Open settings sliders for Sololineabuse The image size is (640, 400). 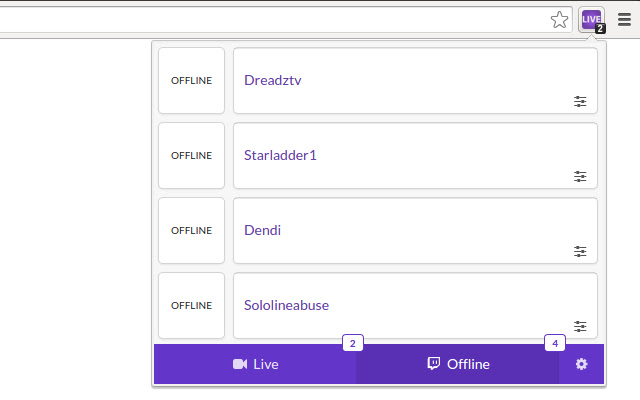[x=580, y=326]
